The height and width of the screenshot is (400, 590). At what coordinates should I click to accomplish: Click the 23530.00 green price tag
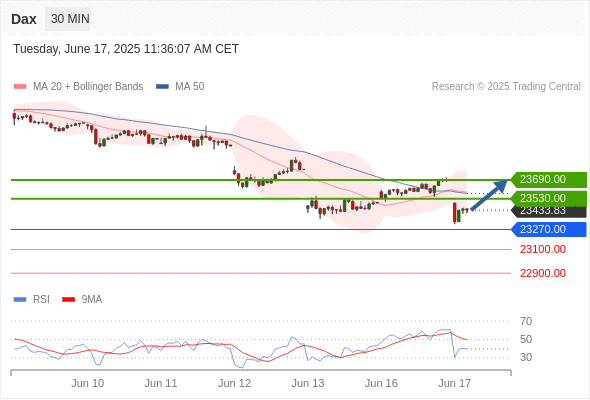coord(549,198)
